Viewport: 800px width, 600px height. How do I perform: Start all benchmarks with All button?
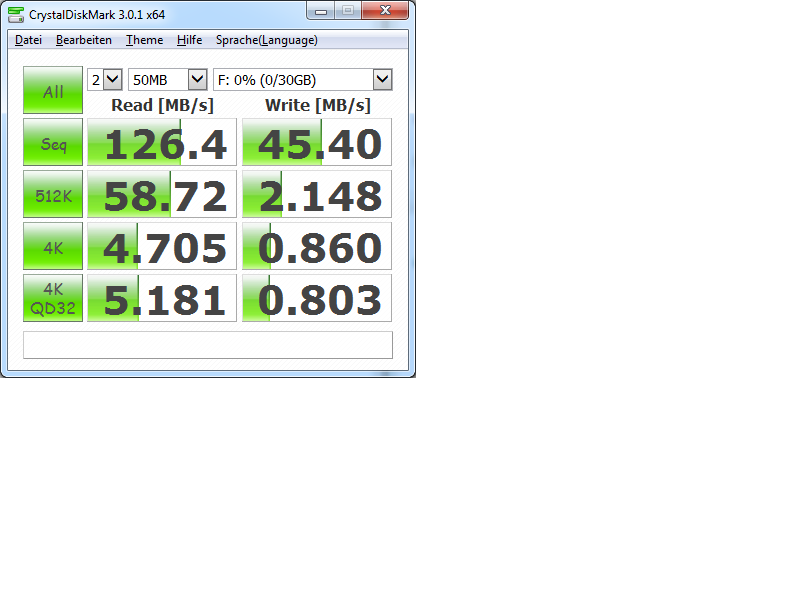(53, 90)
